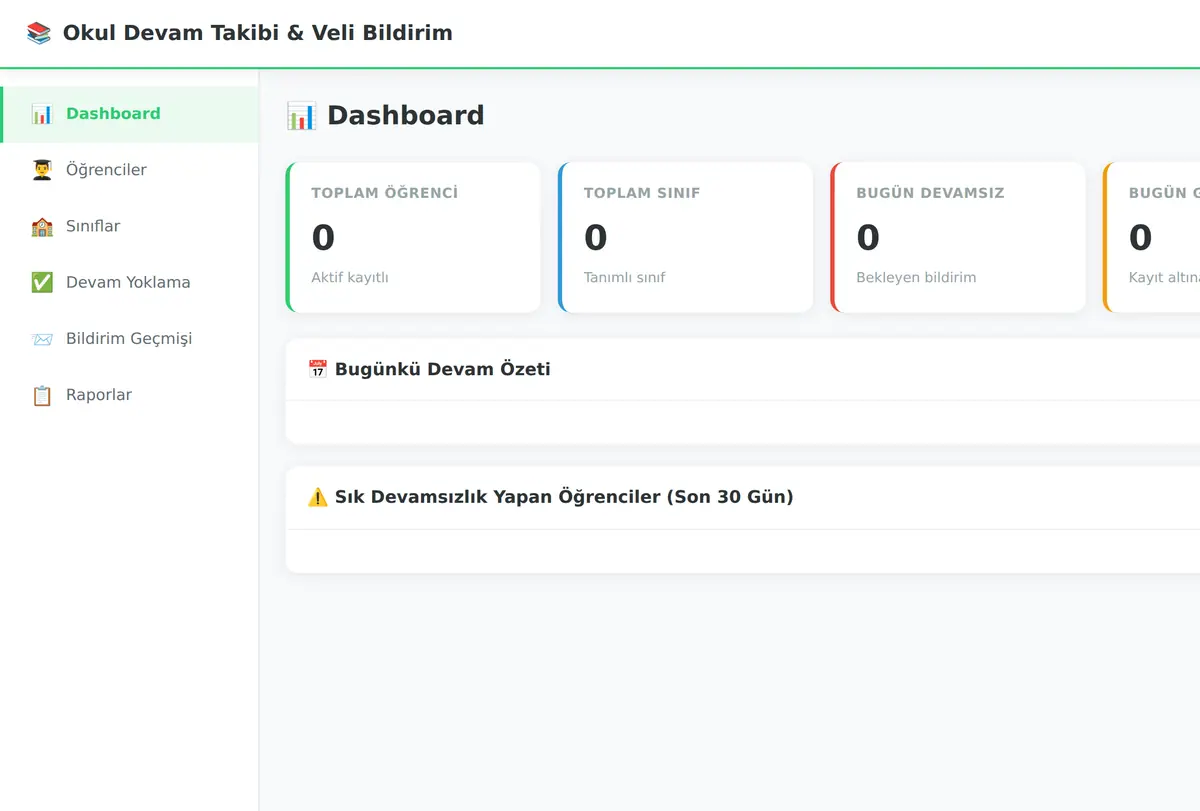This screenshot has height=811, width=1200.
Task: Open Bildirim Geçmişi from the sidebar
Action: pyautogui.click(x=130, y=339)
